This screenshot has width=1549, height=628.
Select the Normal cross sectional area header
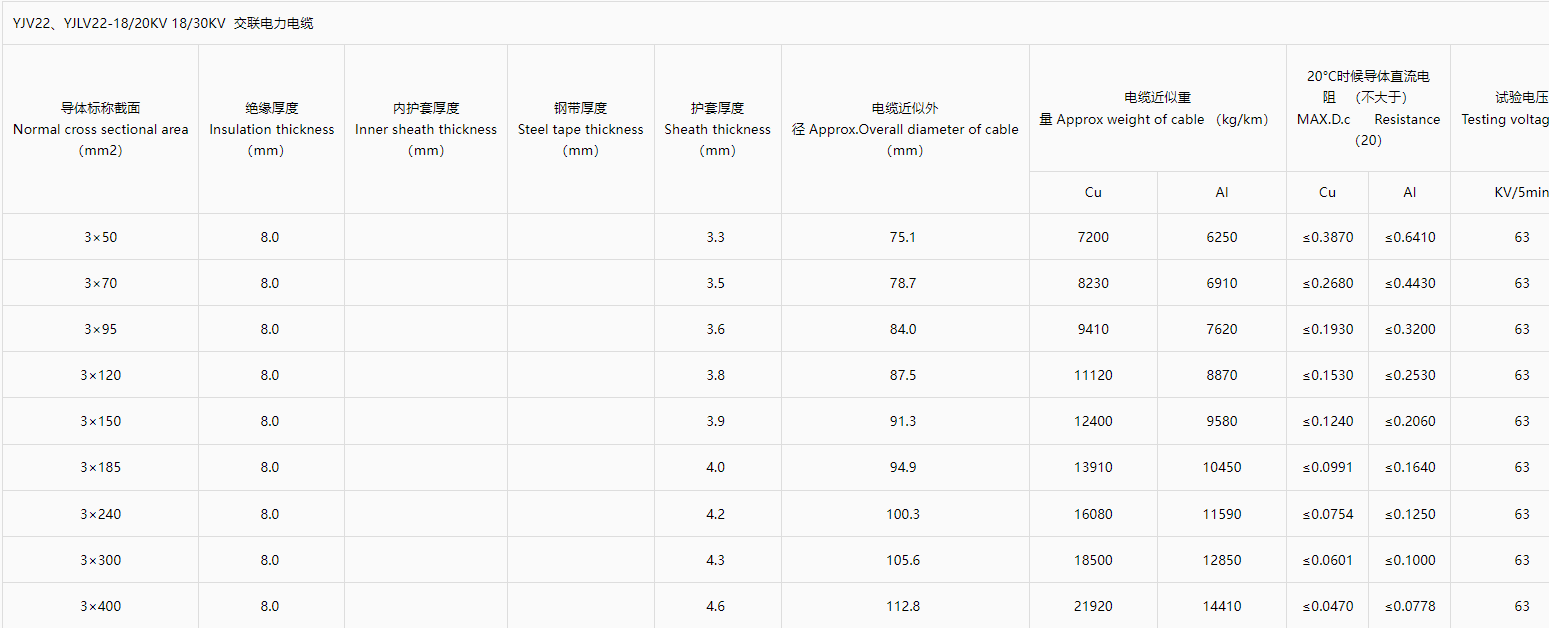[101, 129]
